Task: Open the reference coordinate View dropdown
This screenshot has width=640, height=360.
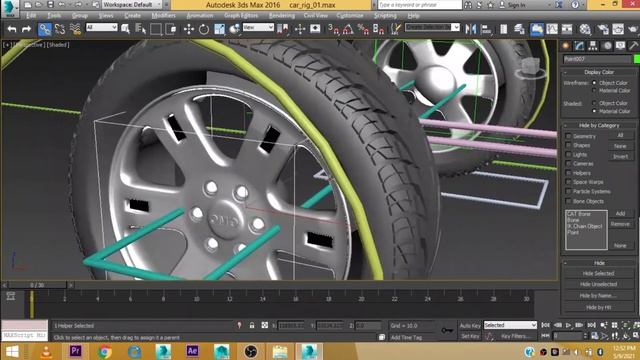Action: pyautogui.click(x=258, y=27)
